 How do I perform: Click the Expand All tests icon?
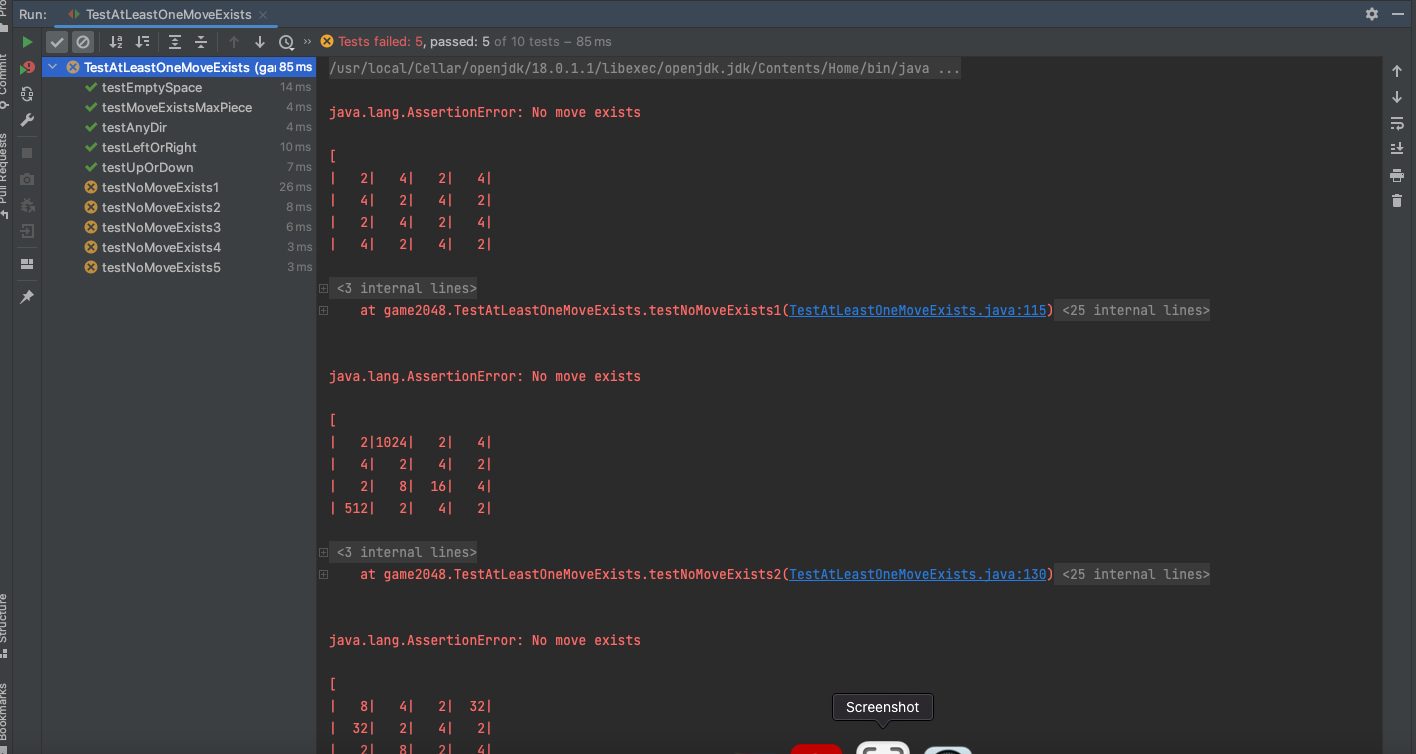pos(175,42)
